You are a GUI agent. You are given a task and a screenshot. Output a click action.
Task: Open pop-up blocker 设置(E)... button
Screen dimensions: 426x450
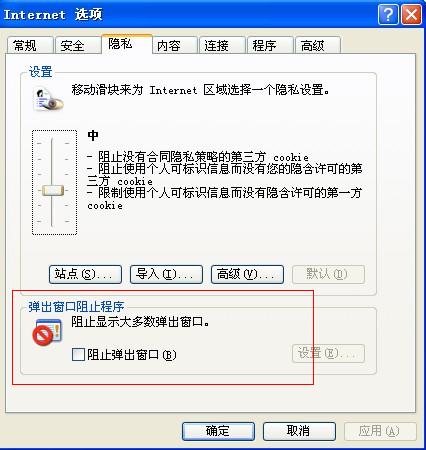[x=328, y=353]
